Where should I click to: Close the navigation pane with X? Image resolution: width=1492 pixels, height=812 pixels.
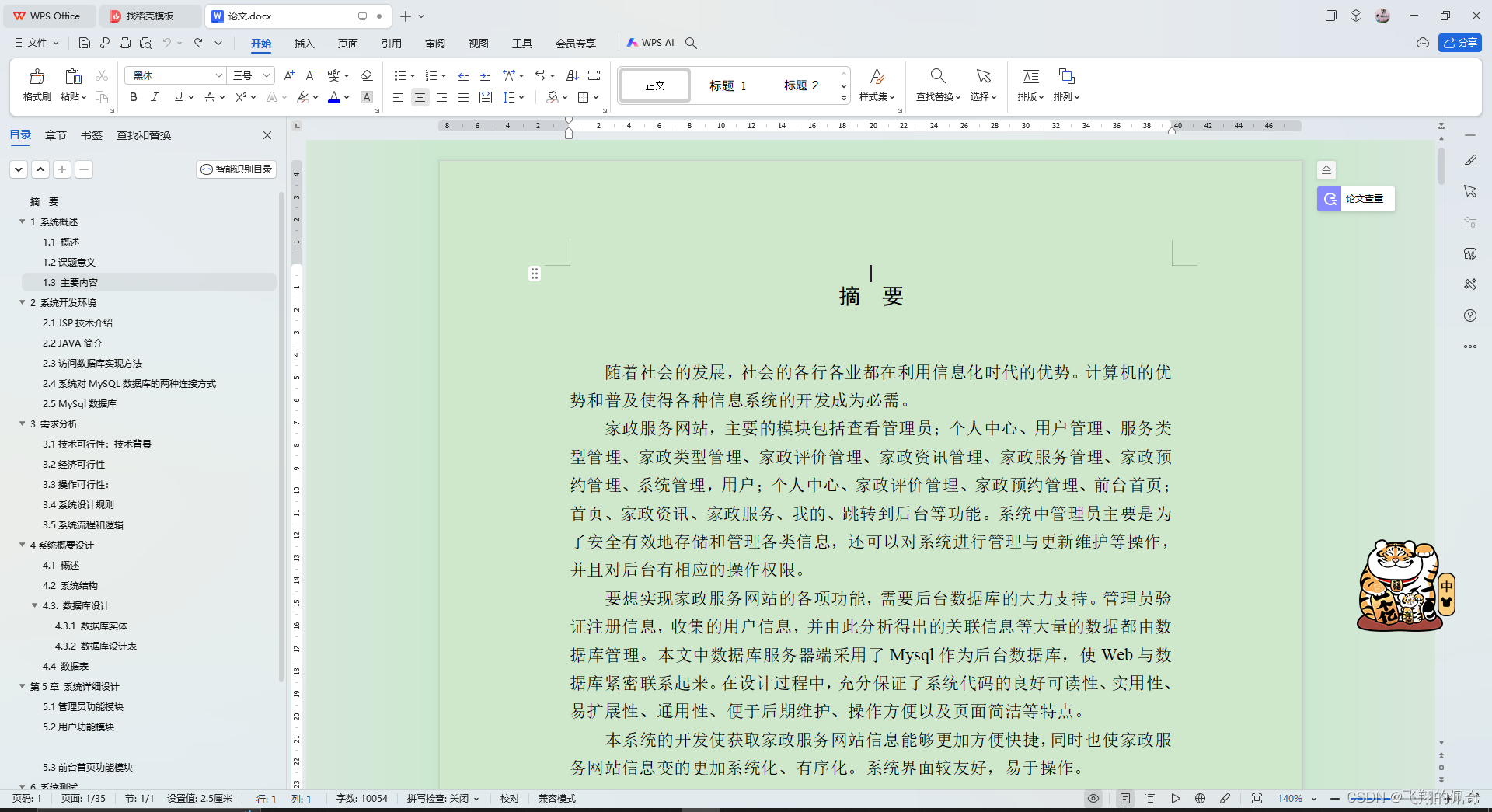click(x=267, y=135)
